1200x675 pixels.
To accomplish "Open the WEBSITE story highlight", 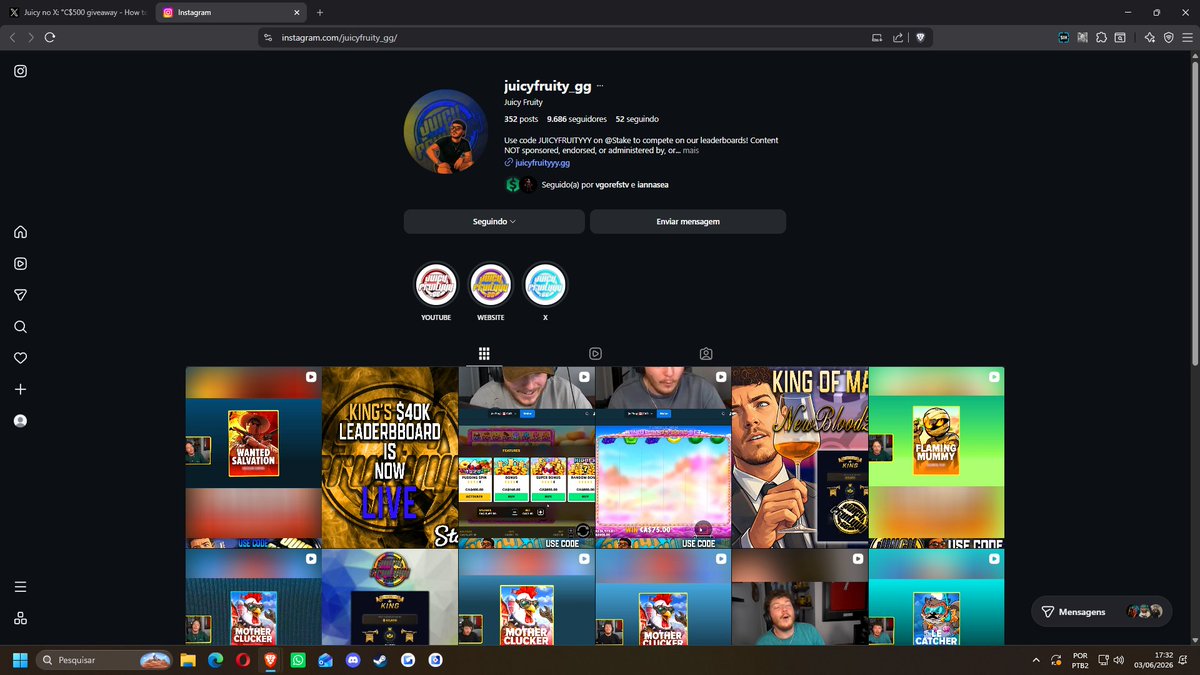I will pos(491,285).
